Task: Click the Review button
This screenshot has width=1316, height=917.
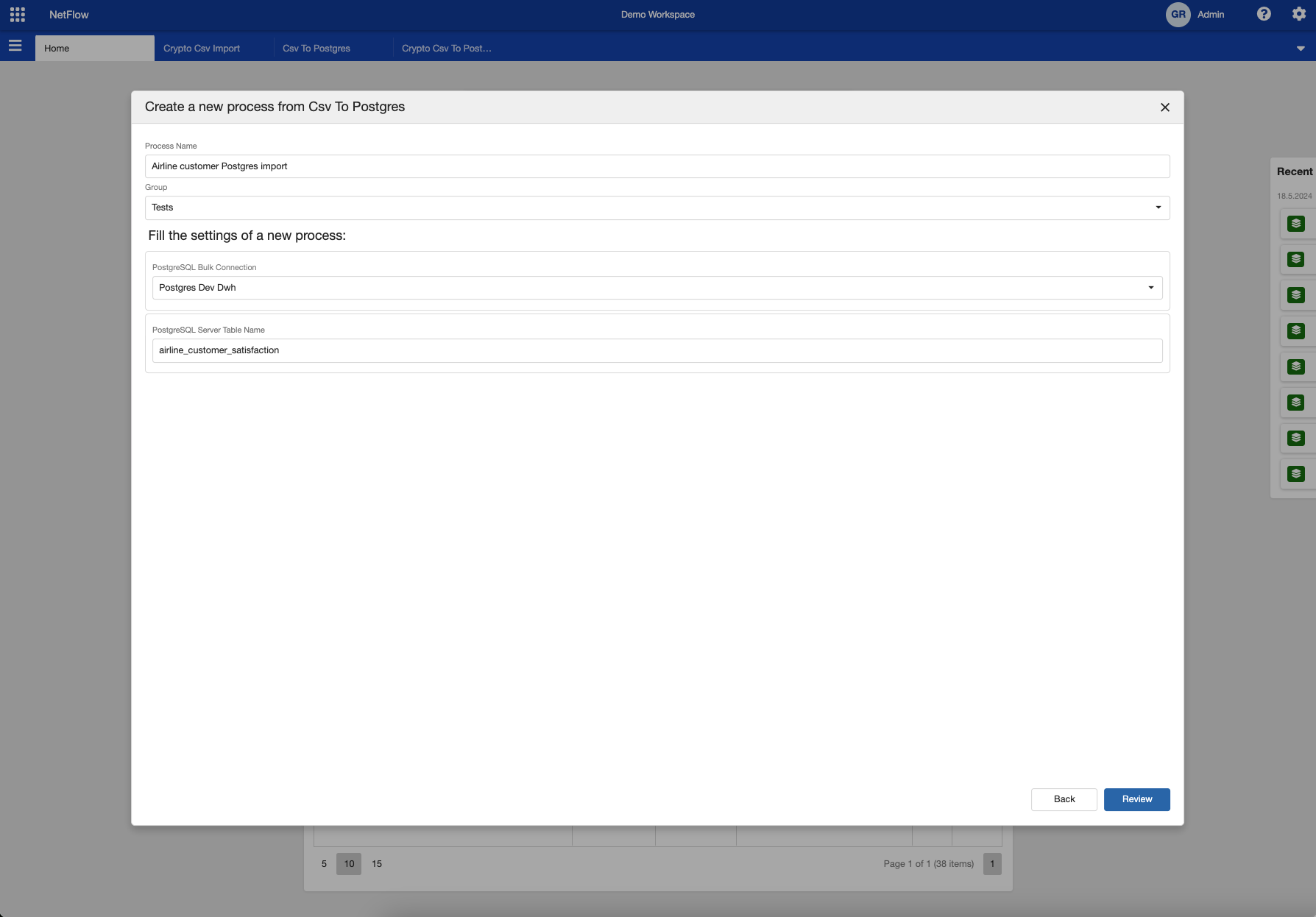Action: [1136, 799]
